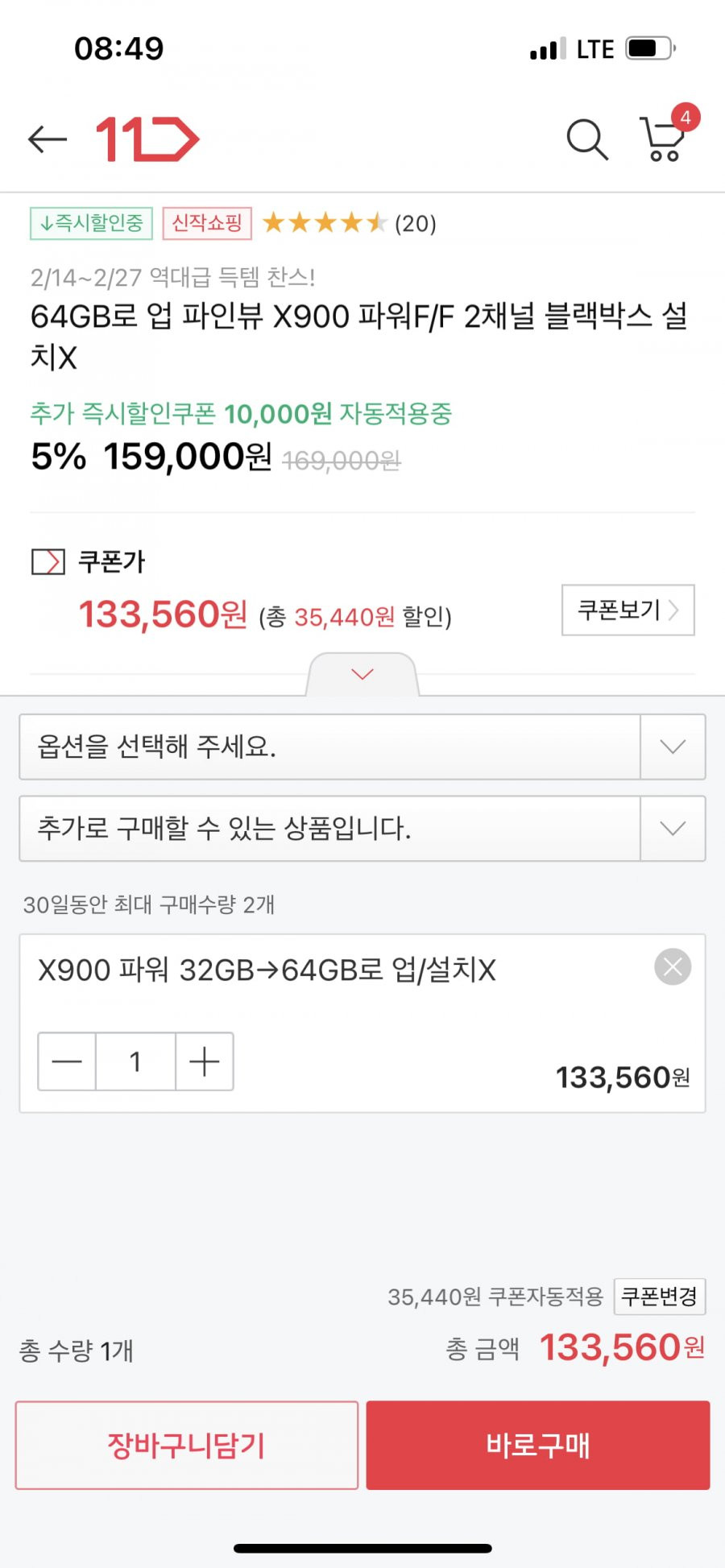Decrease quantity with the minus button
The image size is (725, 1568).
click(x=67, y=1061)
